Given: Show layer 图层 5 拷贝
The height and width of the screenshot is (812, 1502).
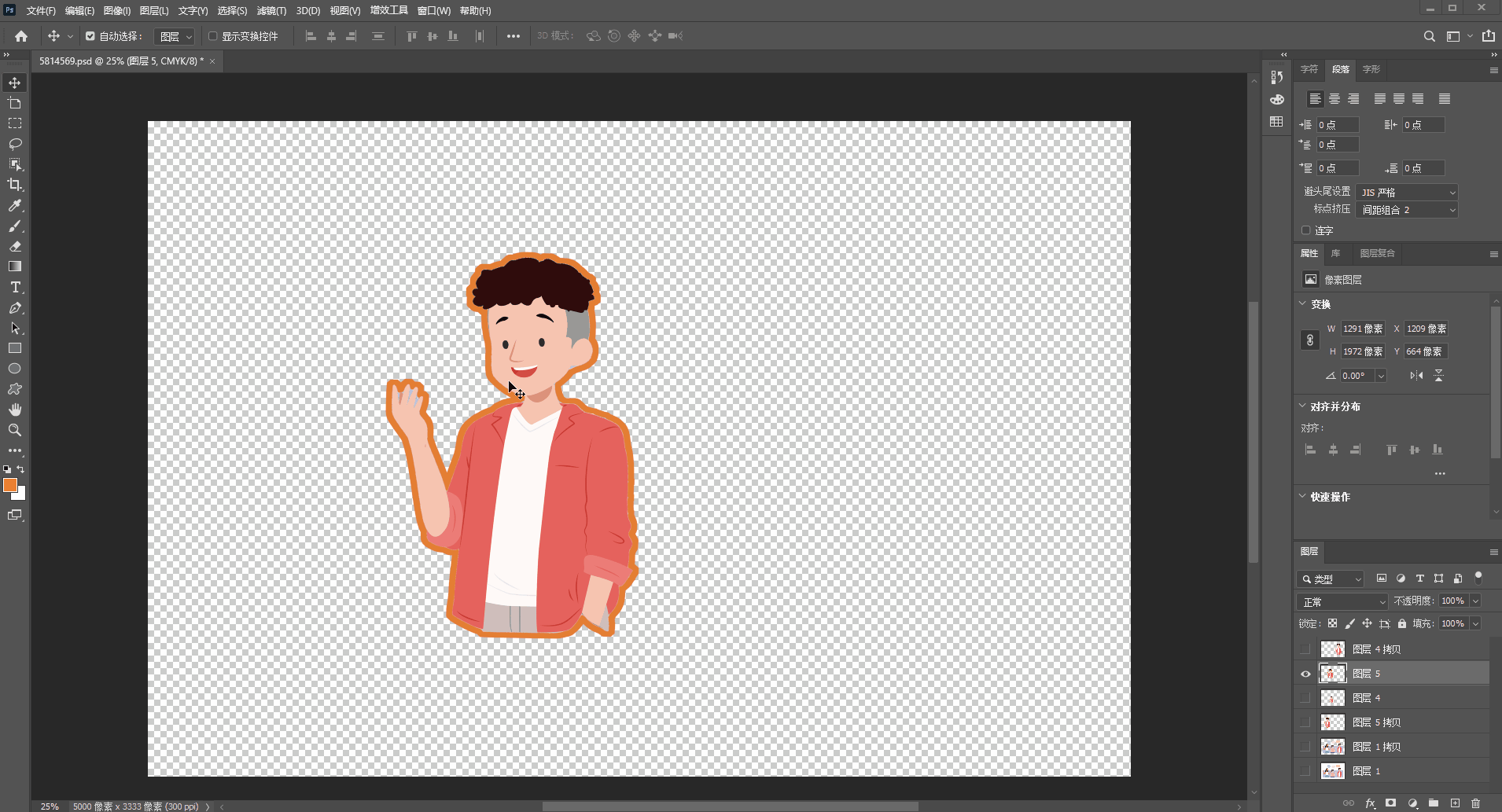Looking at the screenshot, I should 1305,722.
